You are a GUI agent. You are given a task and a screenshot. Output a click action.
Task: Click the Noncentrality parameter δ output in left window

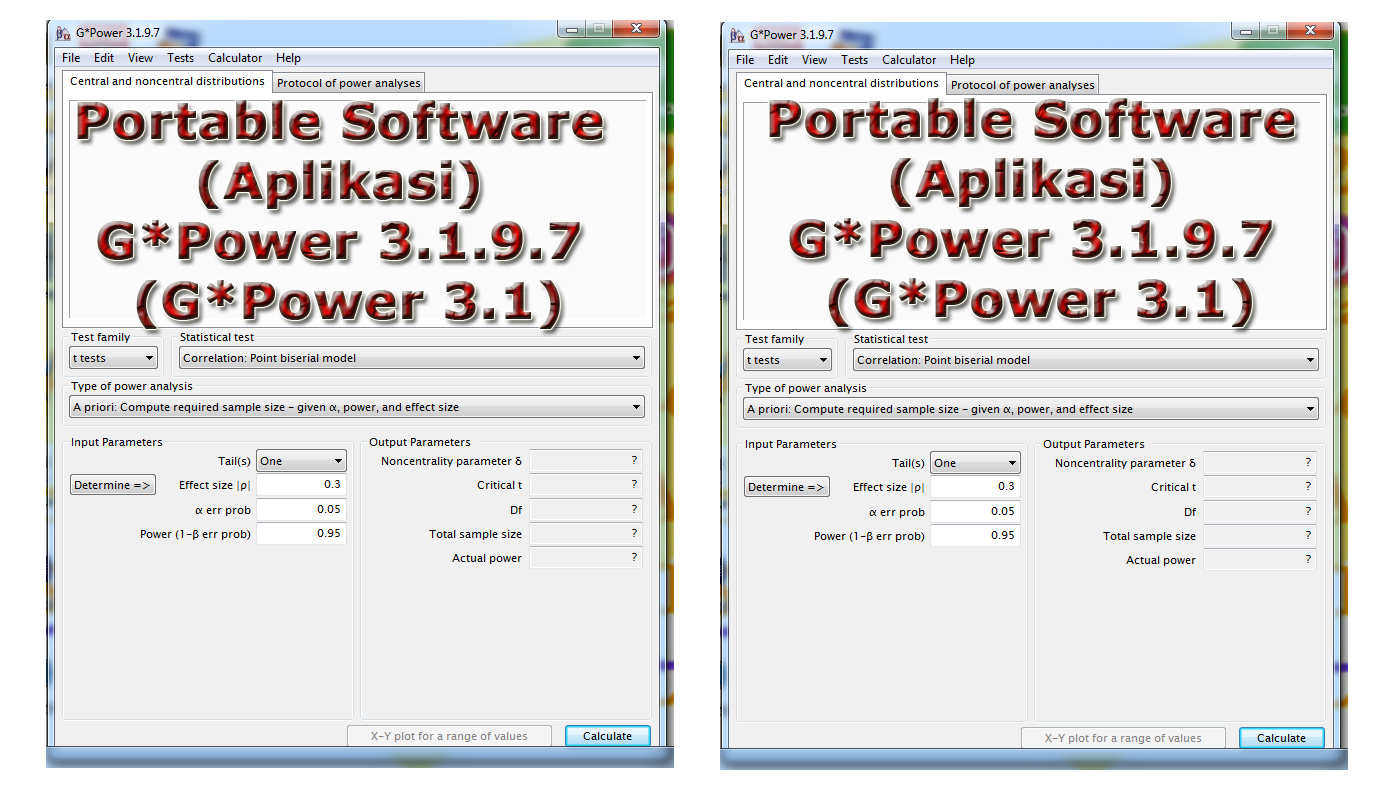click(586, 461)
